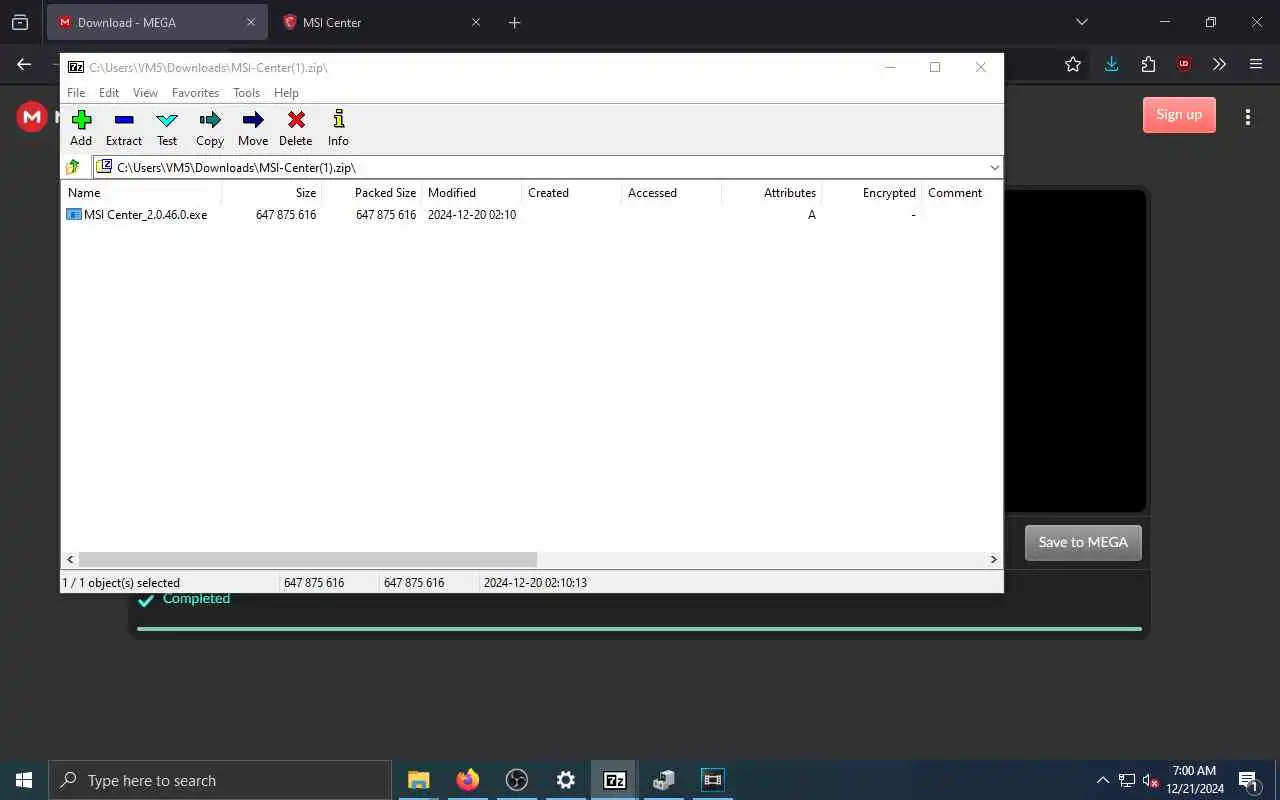The width and height of the screenshot is (1280, 800).
Task: Click the muted volume tray icon
Action: point(1151,780)
